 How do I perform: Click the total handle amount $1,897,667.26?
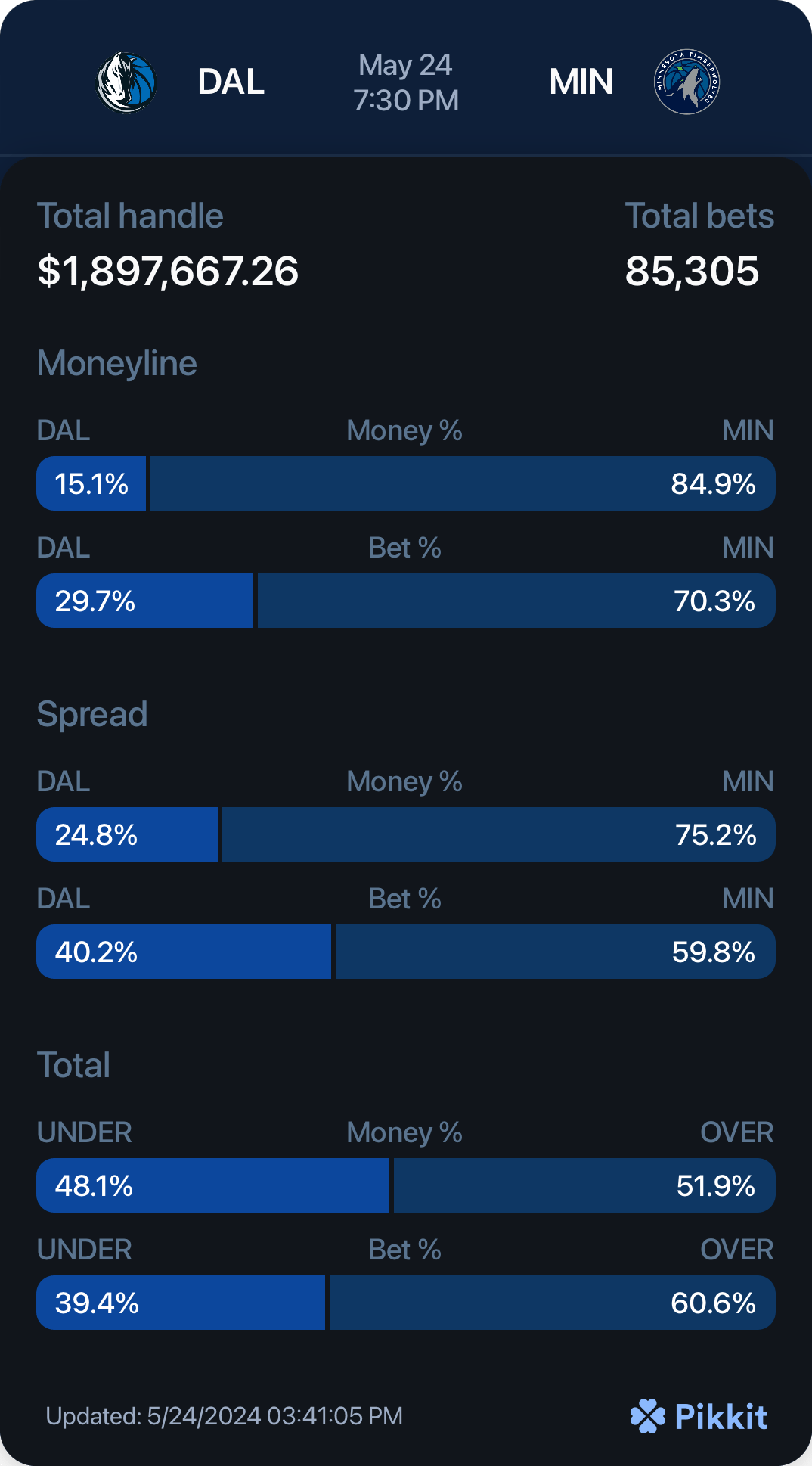point(168,271)
